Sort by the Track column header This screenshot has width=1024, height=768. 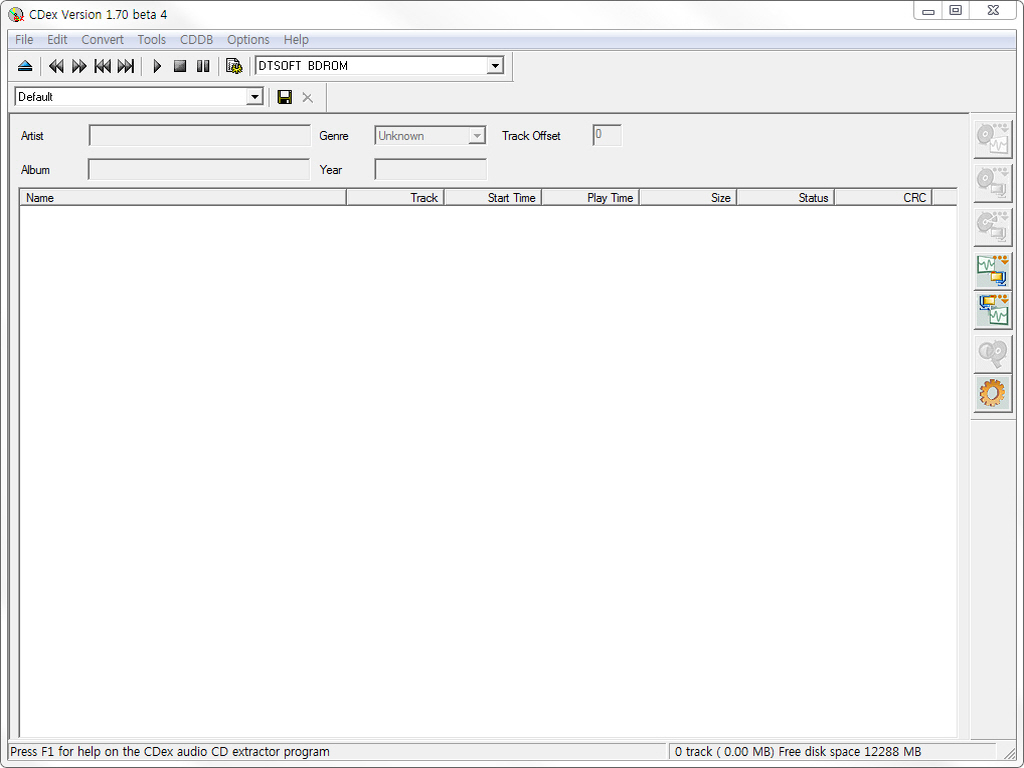point(395,197)
